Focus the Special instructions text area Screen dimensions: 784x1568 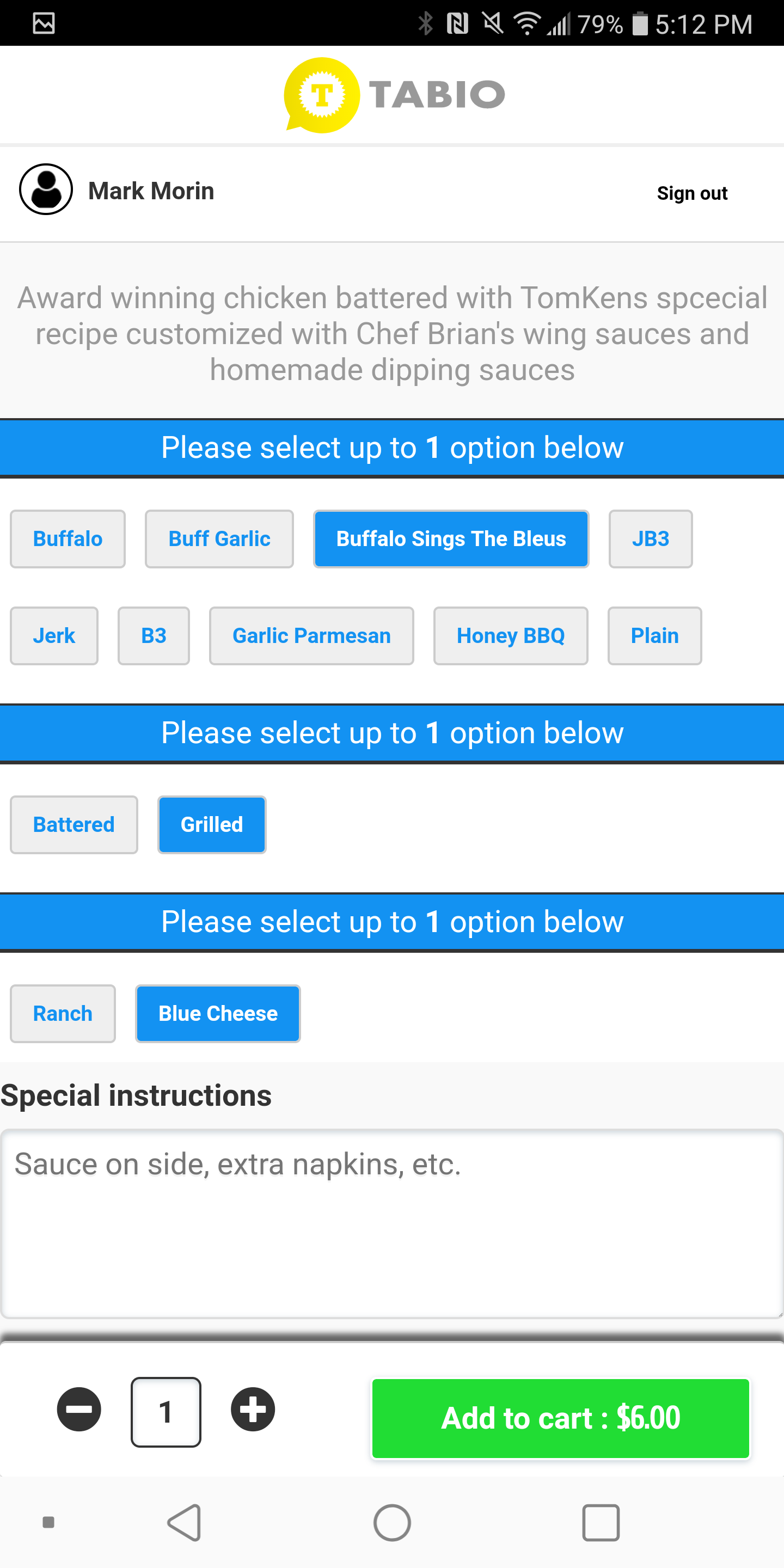(x=392, y=1223)
